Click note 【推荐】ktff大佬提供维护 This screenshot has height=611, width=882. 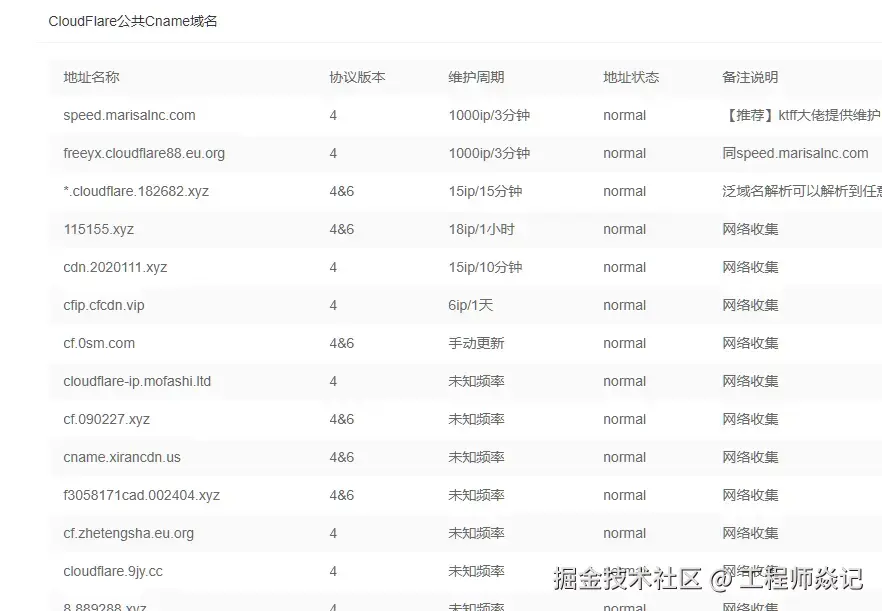pyautogui.click(x=802, y=115)
